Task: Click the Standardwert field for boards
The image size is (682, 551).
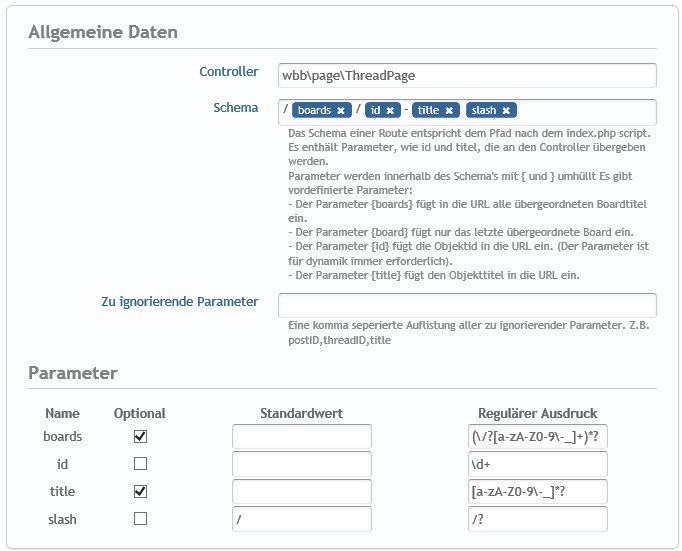Action: [x=301, y=437]
